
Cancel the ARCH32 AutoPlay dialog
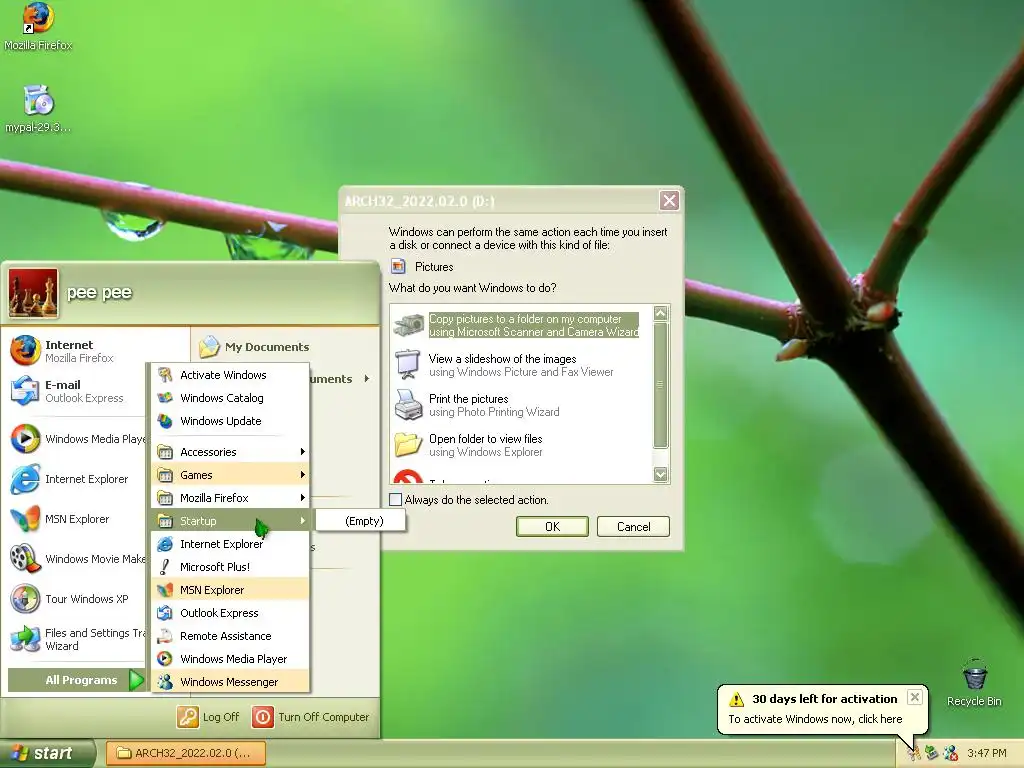(633, 526)
